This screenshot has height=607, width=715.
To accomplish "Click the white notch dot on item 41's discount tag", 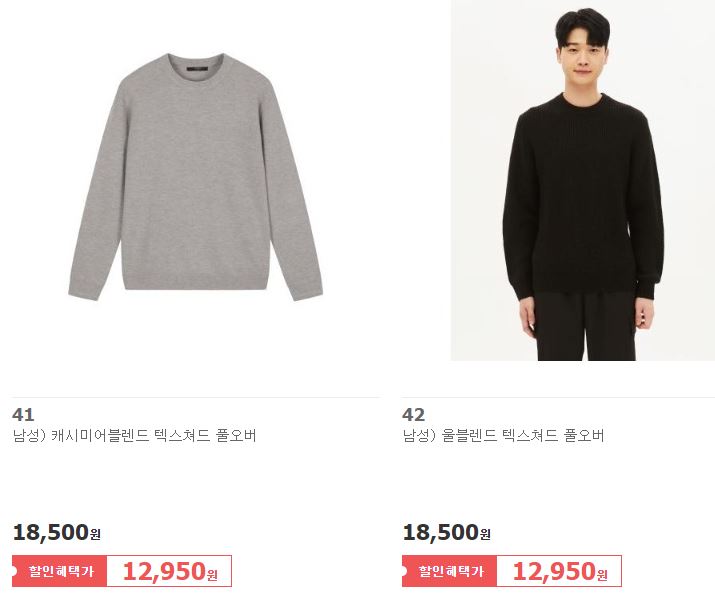I will pyautogui.click(x=14, y=571).
